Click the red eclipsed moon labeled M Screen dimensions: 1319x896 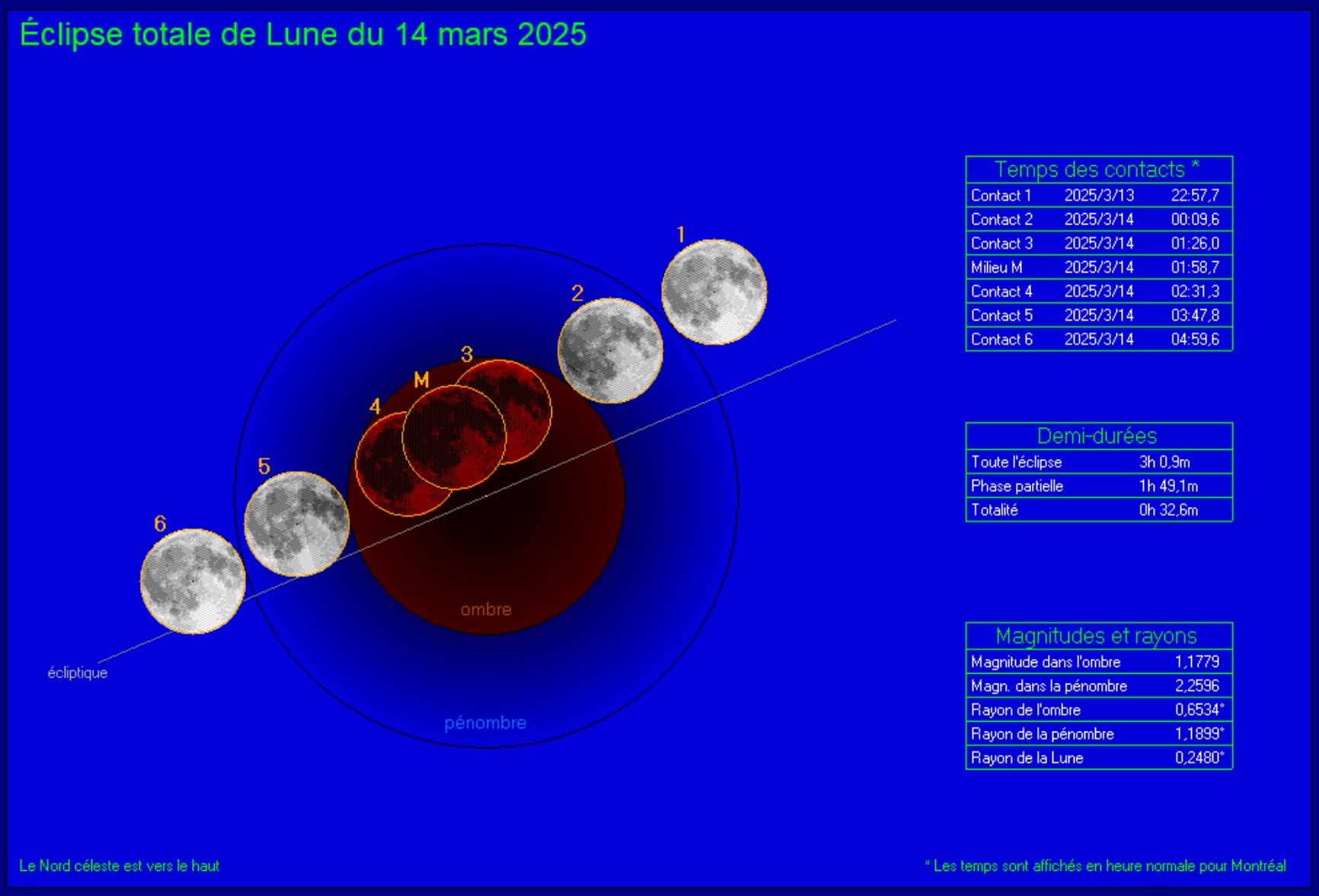(x=454, y=437)
